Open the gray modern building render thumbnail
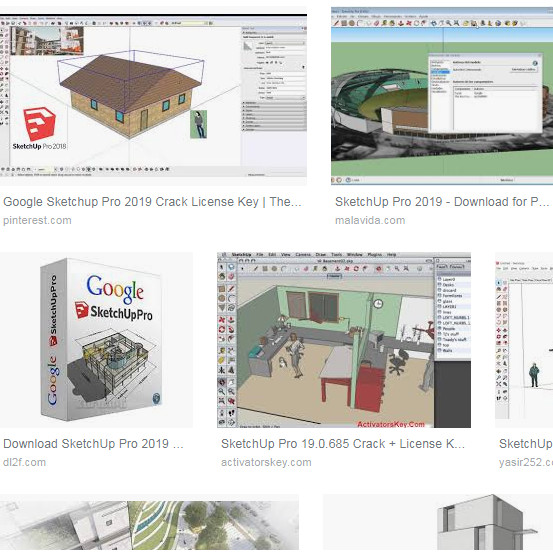Viewport: 553px width, 553px height. pos(438,523)
